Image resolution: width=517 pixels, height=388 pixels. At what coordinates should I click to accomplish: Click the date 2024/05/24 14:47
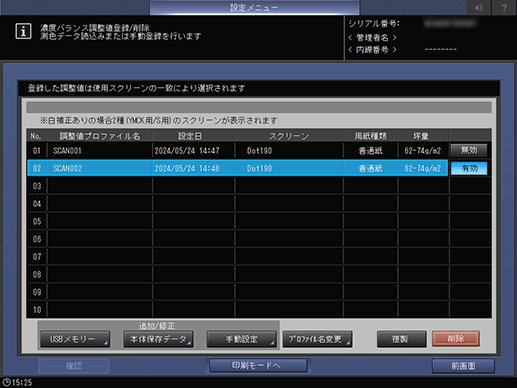pos(187,151)
